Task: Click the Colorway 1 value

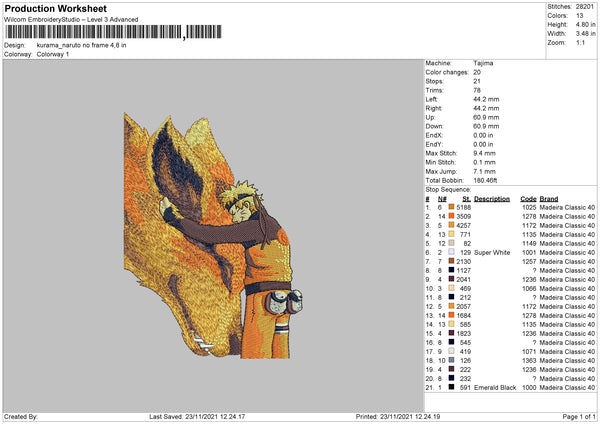Action: coord(53,54)
